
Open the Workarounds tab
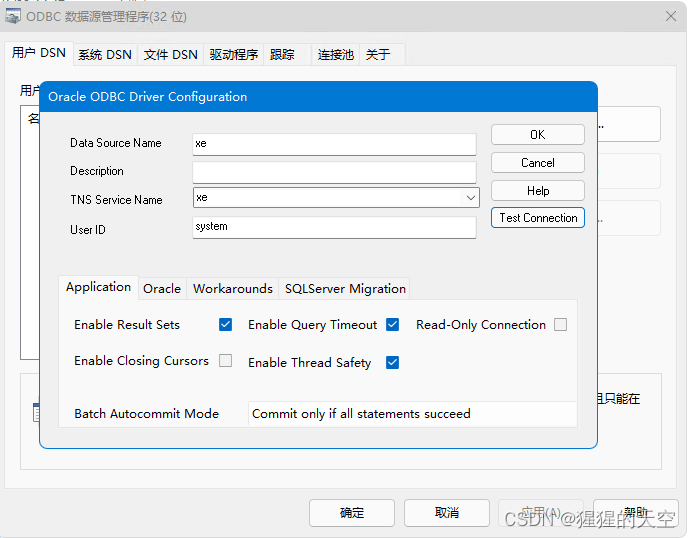(233, 289)
